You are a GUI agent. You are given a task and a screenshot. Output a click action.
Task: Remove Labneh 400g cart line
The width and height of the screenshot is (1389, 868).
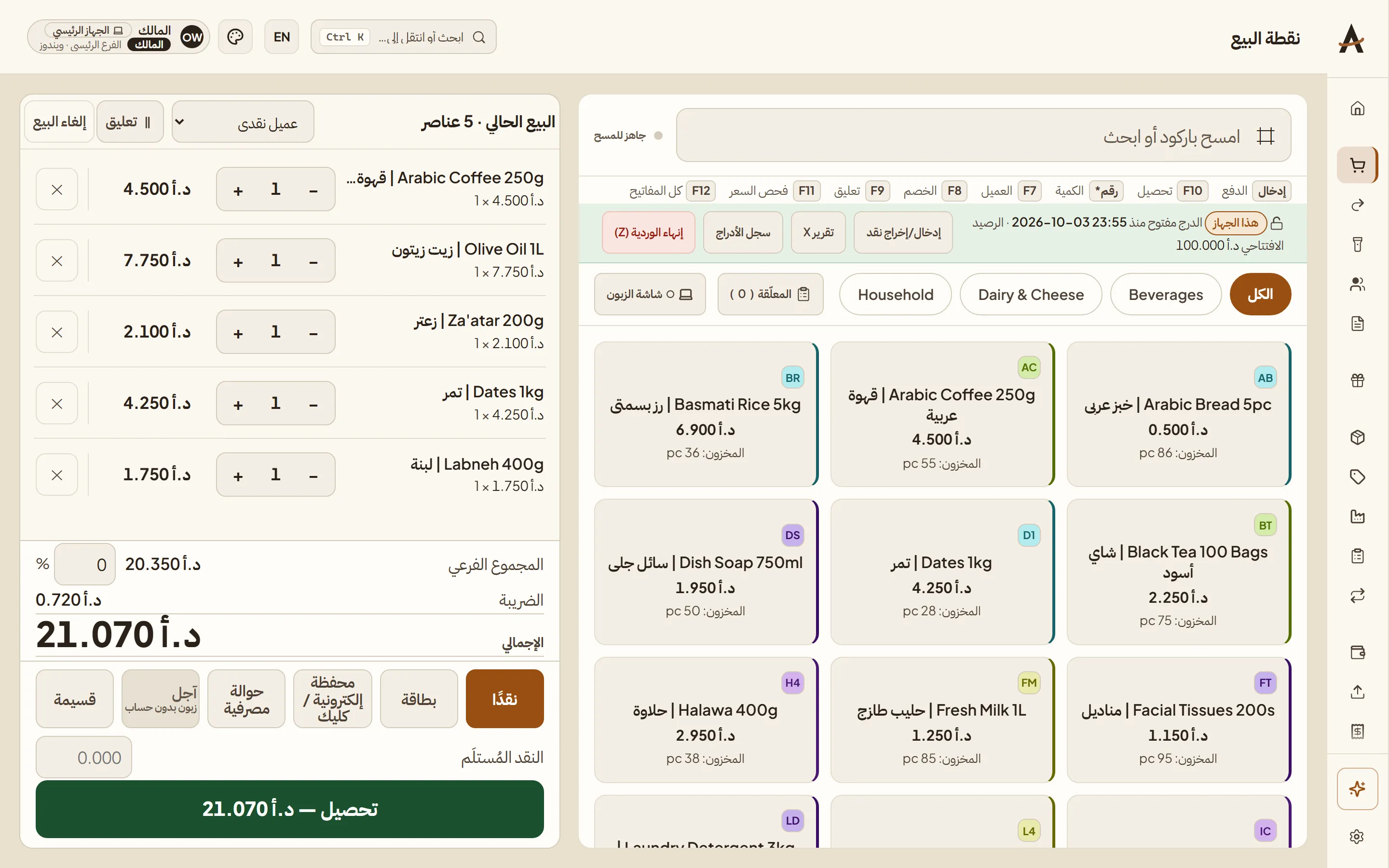(x=57, y=475)
